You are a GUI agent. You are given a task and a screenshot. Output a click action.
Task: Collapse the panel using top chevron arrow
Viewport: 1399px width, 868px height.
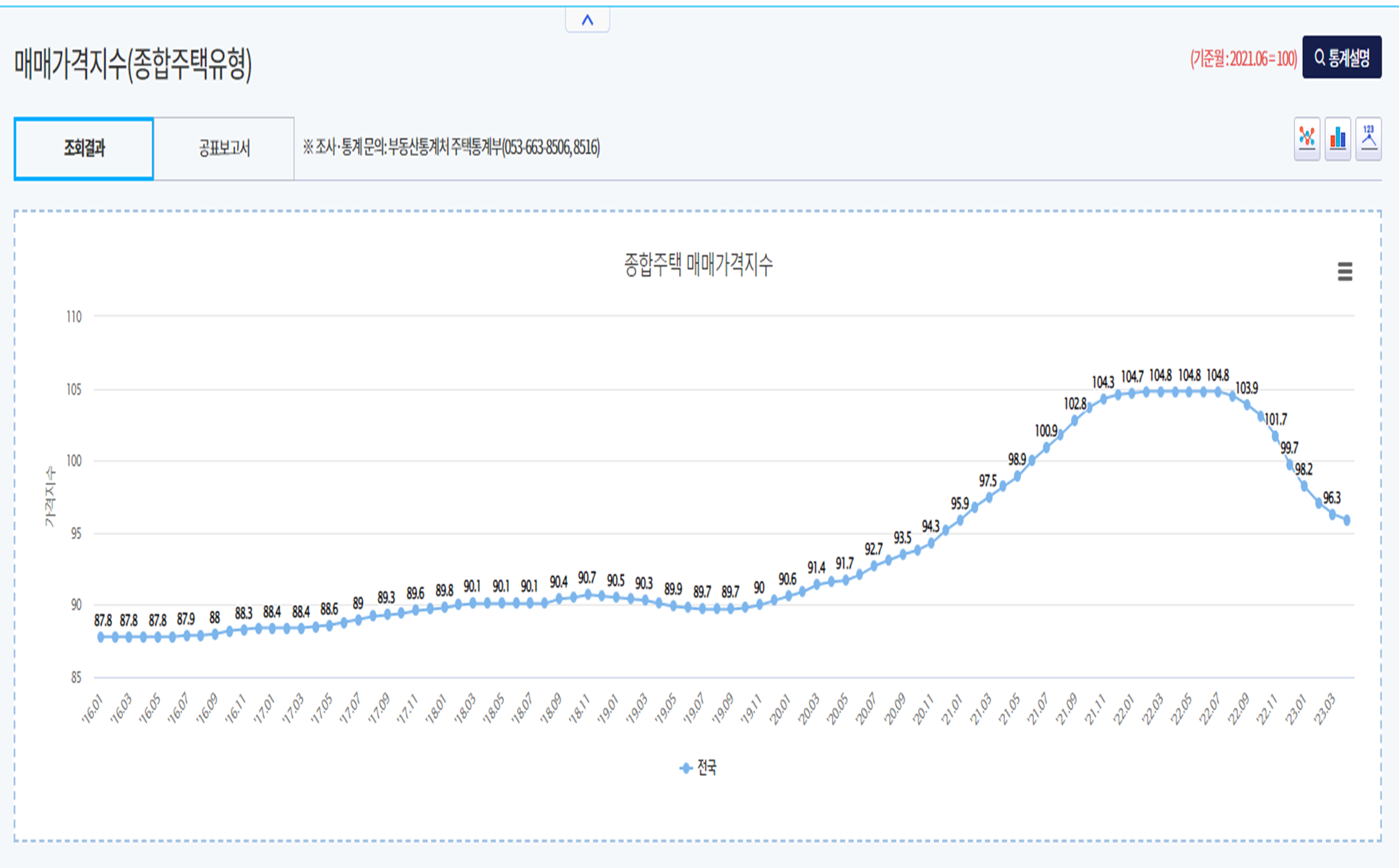pyautogui.click(x=587, y=20)
